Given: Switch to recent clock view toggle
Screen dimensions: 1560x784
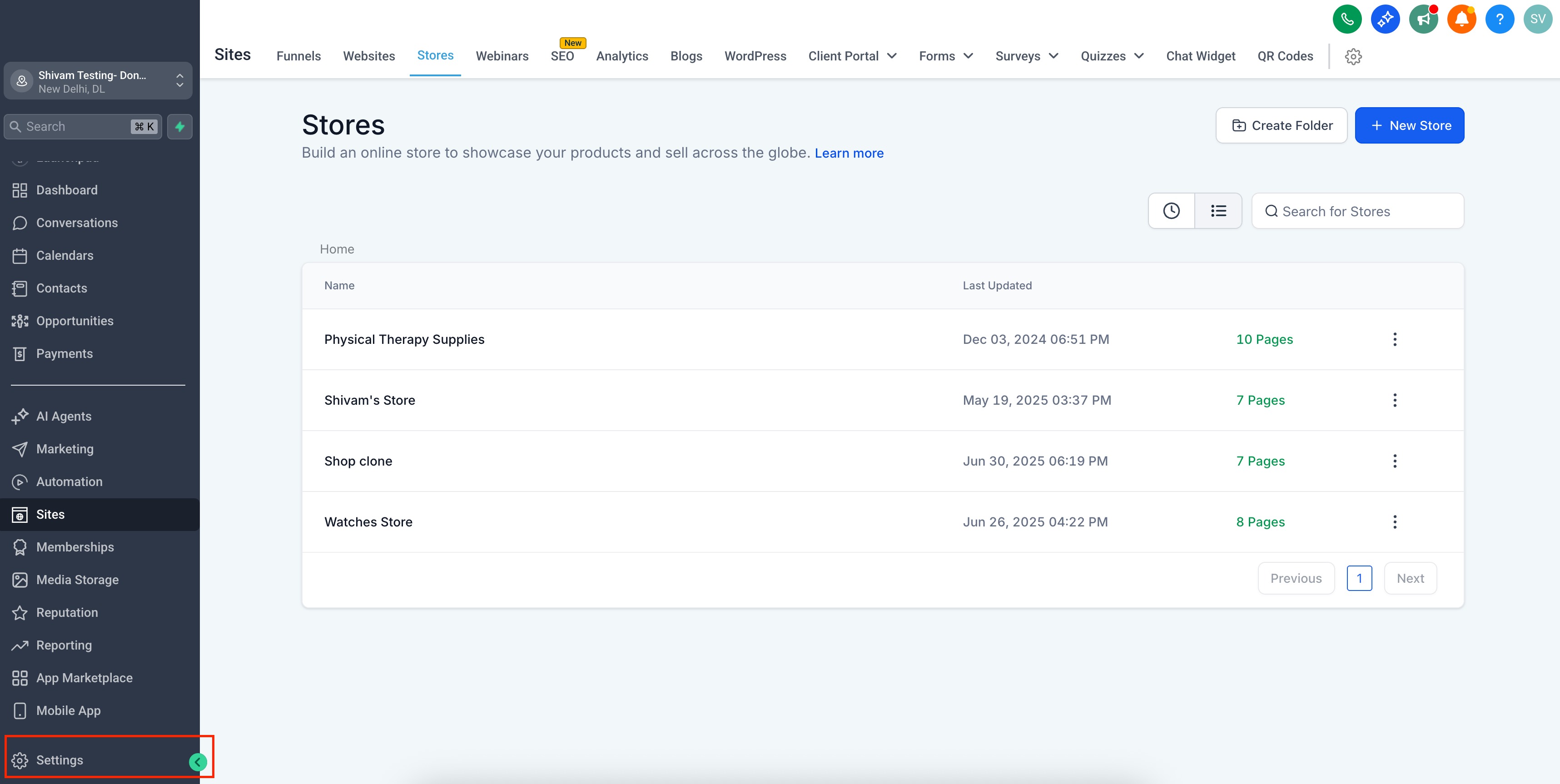Looking at the screenshot, I should click(x=1171, y=211).
